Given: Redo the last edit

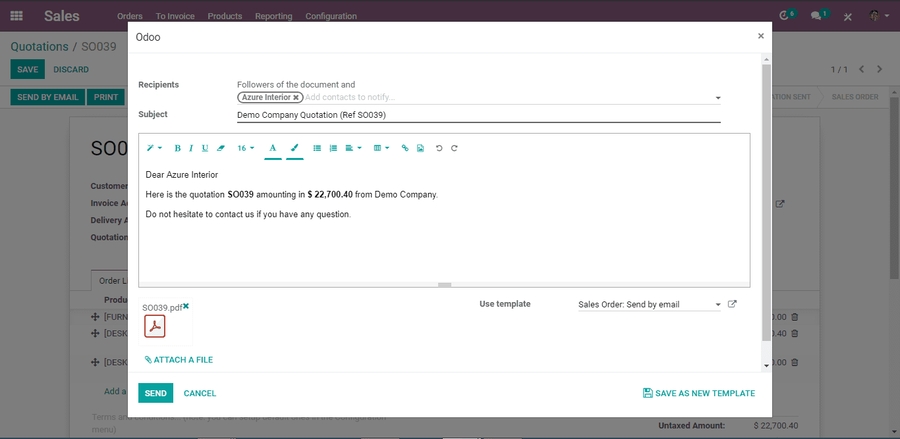Looking at the screenshot, I should [x=454, y=148].
